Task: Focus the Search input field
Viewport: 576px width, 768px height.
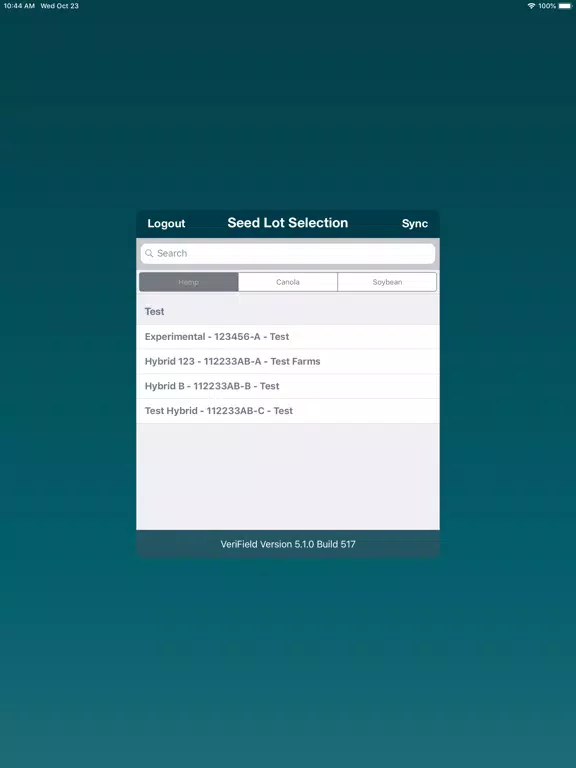Action: [288, 253]
